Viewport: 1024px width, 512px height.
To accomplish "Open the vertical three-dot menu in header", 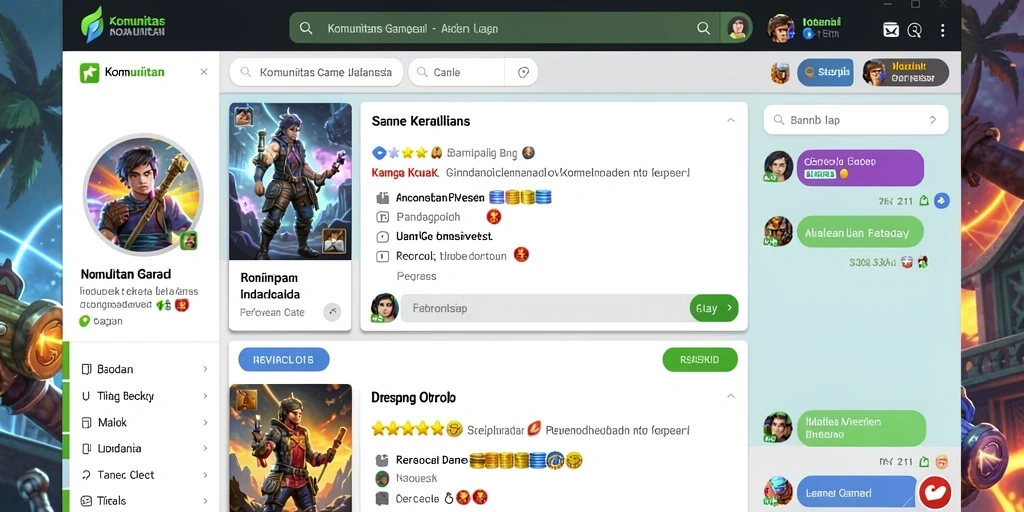I will (942, 30).
